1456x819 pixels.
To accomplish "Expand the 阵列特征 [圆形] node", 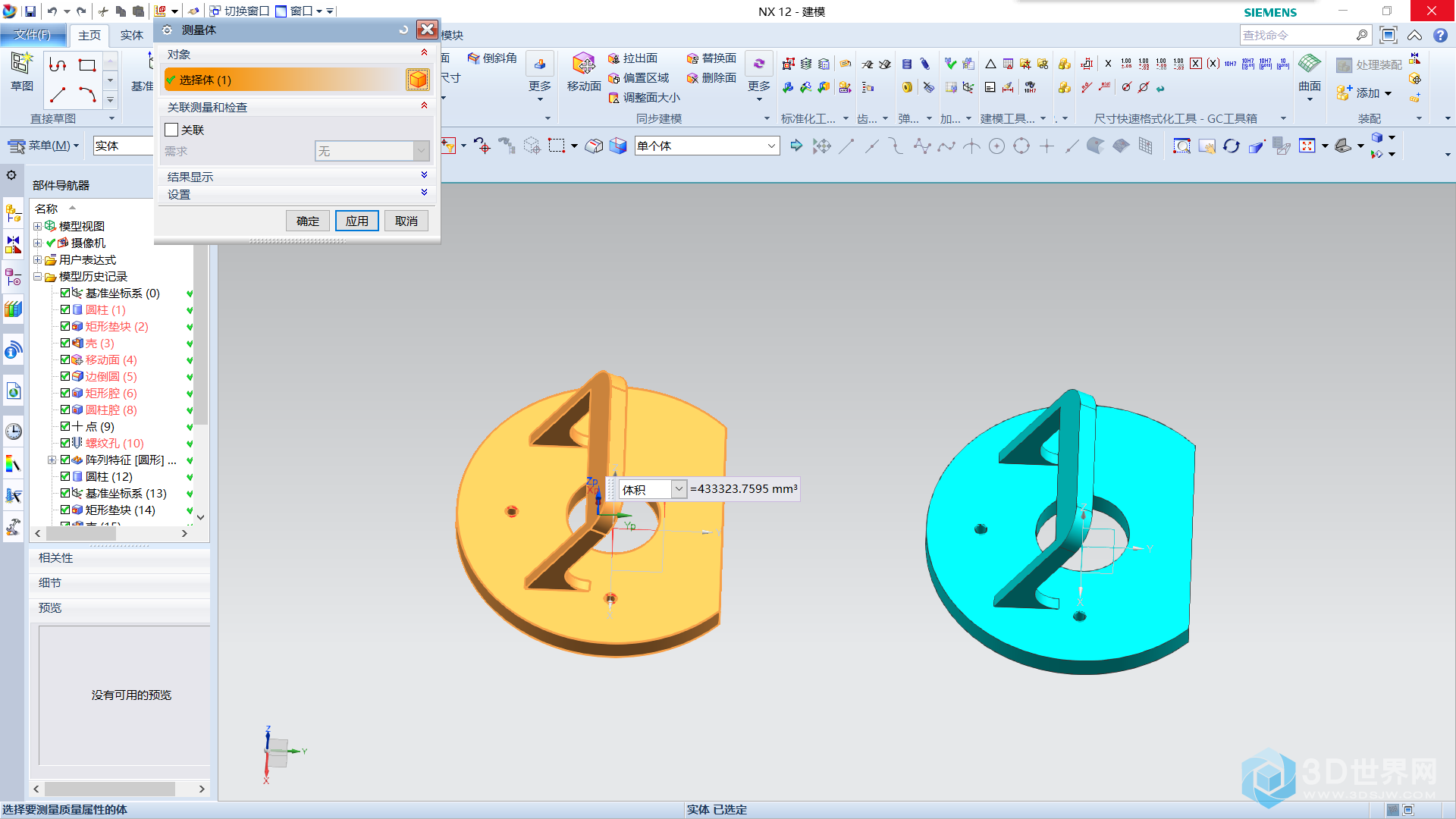I will [x=52, y=460].
